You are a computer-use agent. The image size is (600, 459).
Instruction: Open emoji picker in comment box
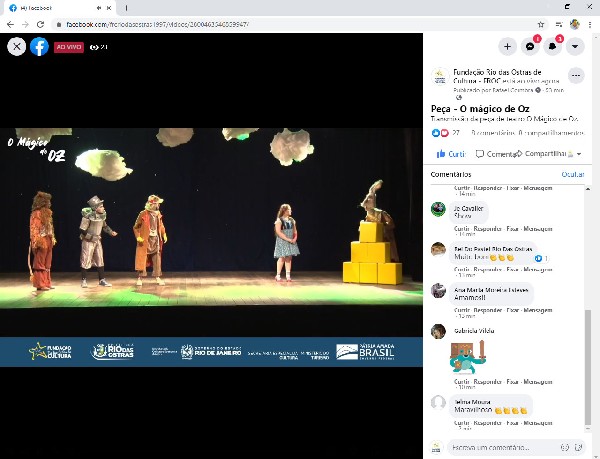pyautogui.click(x=565, y=447)
